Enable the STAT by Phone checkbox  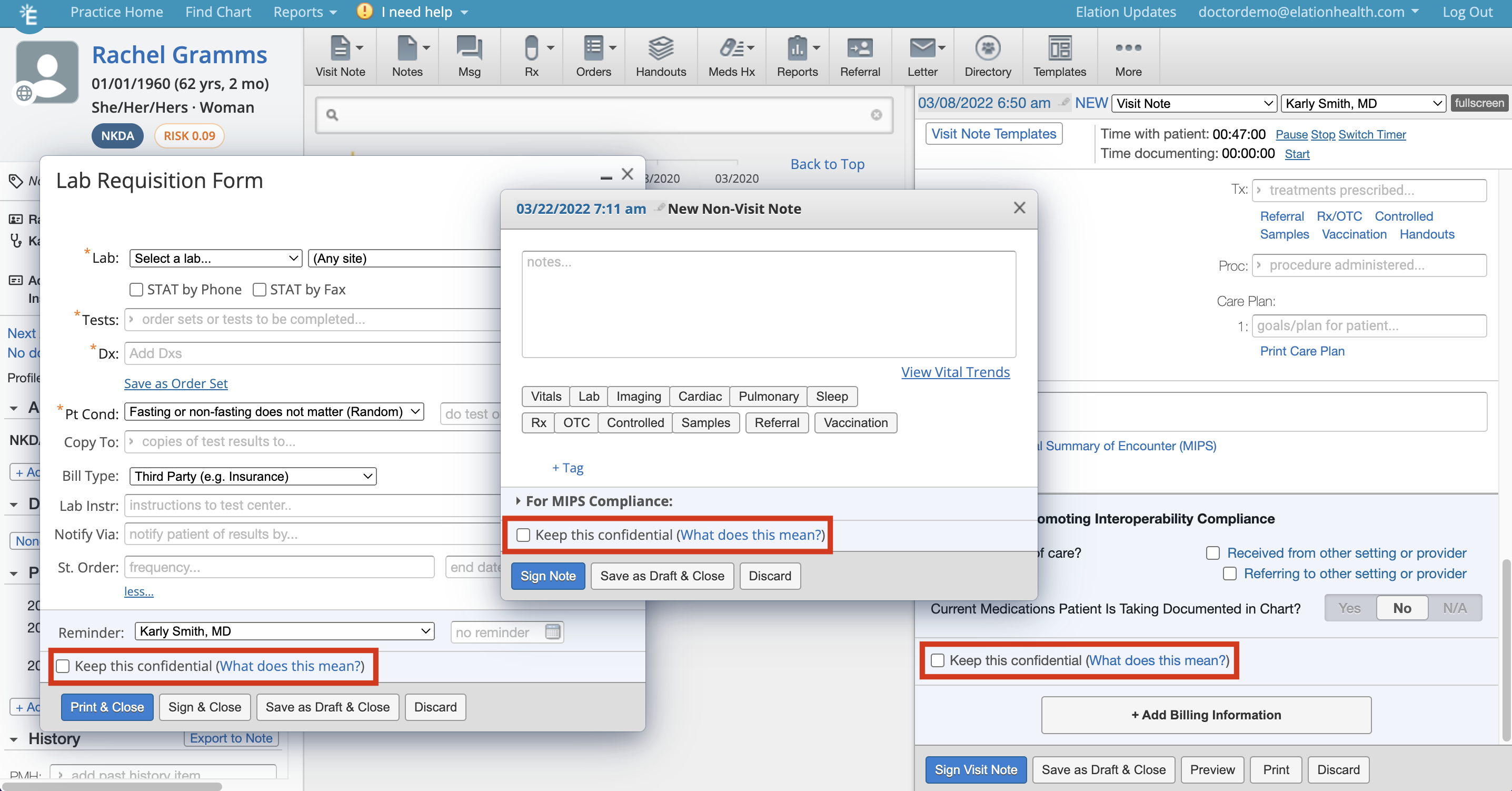coord(136,290)
